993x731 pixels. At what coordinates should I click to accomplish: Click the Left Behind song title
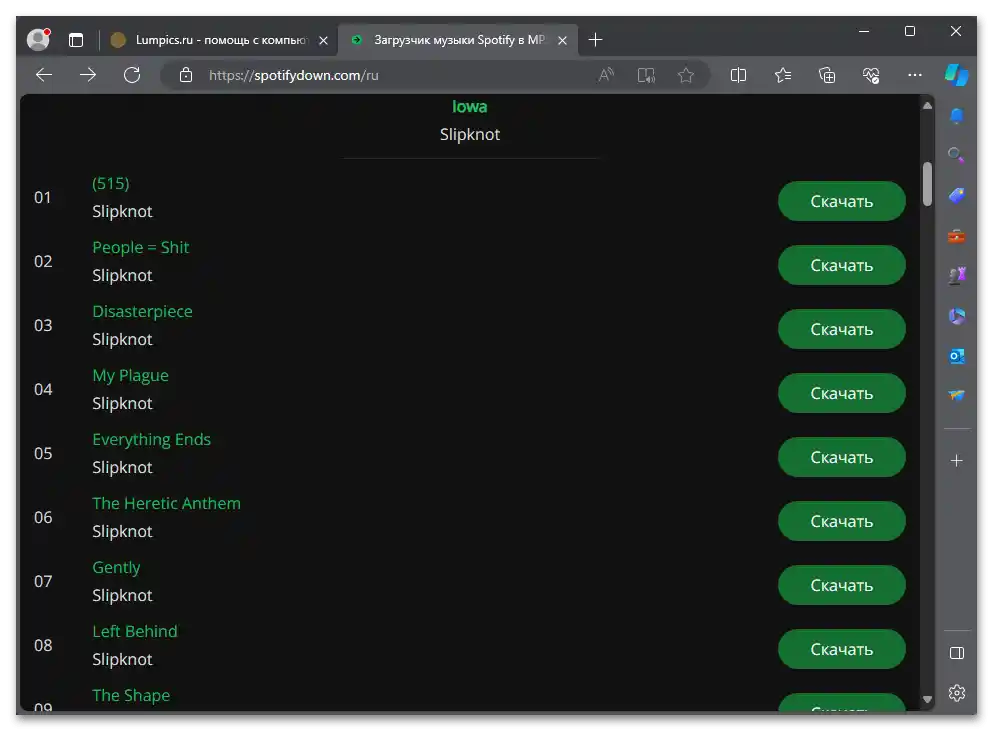click(135, 631)
